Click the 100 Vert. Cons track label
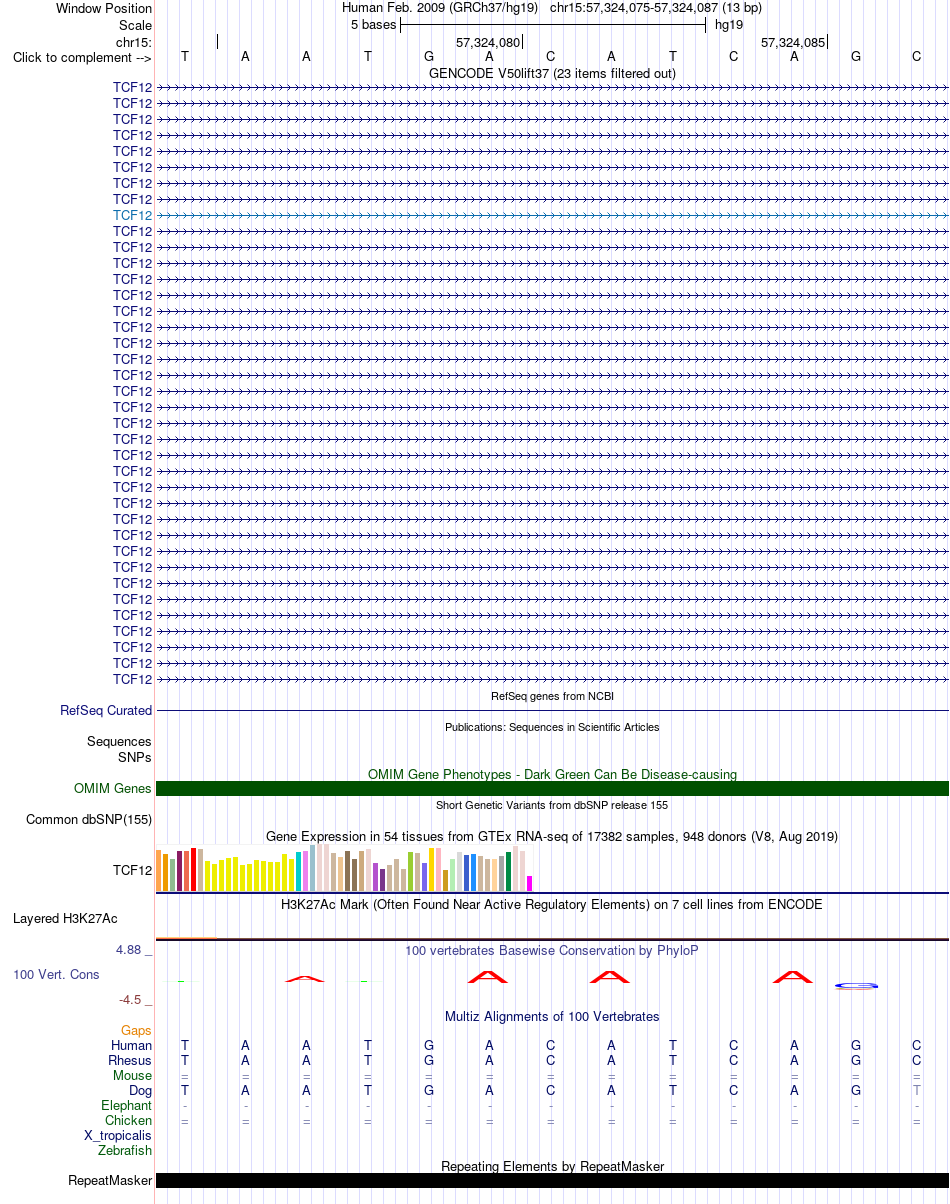Image resolution: width=950 pixels, height=1204 pixels. pos(56,974)
